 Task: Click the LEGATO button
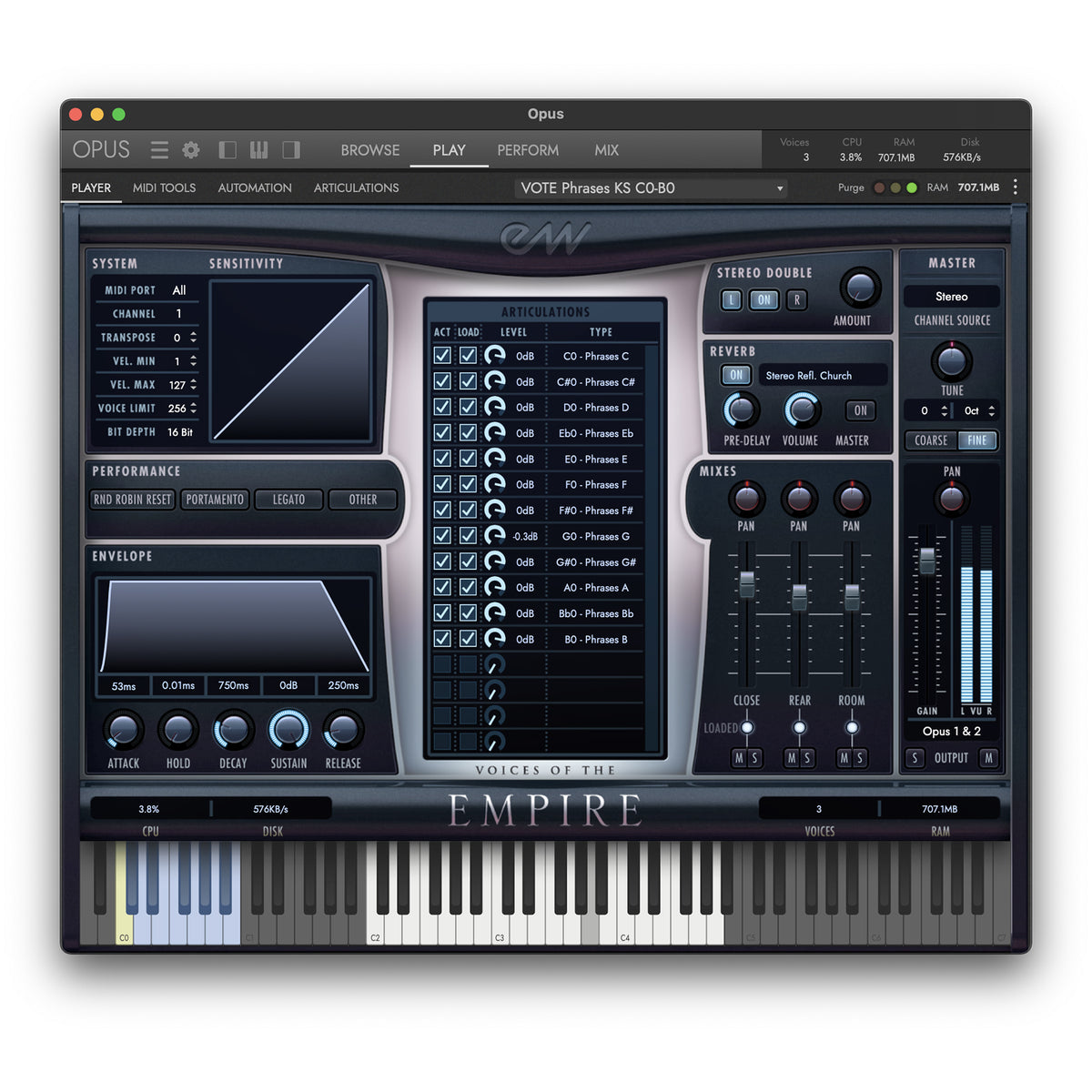click(x=288, y=500)
